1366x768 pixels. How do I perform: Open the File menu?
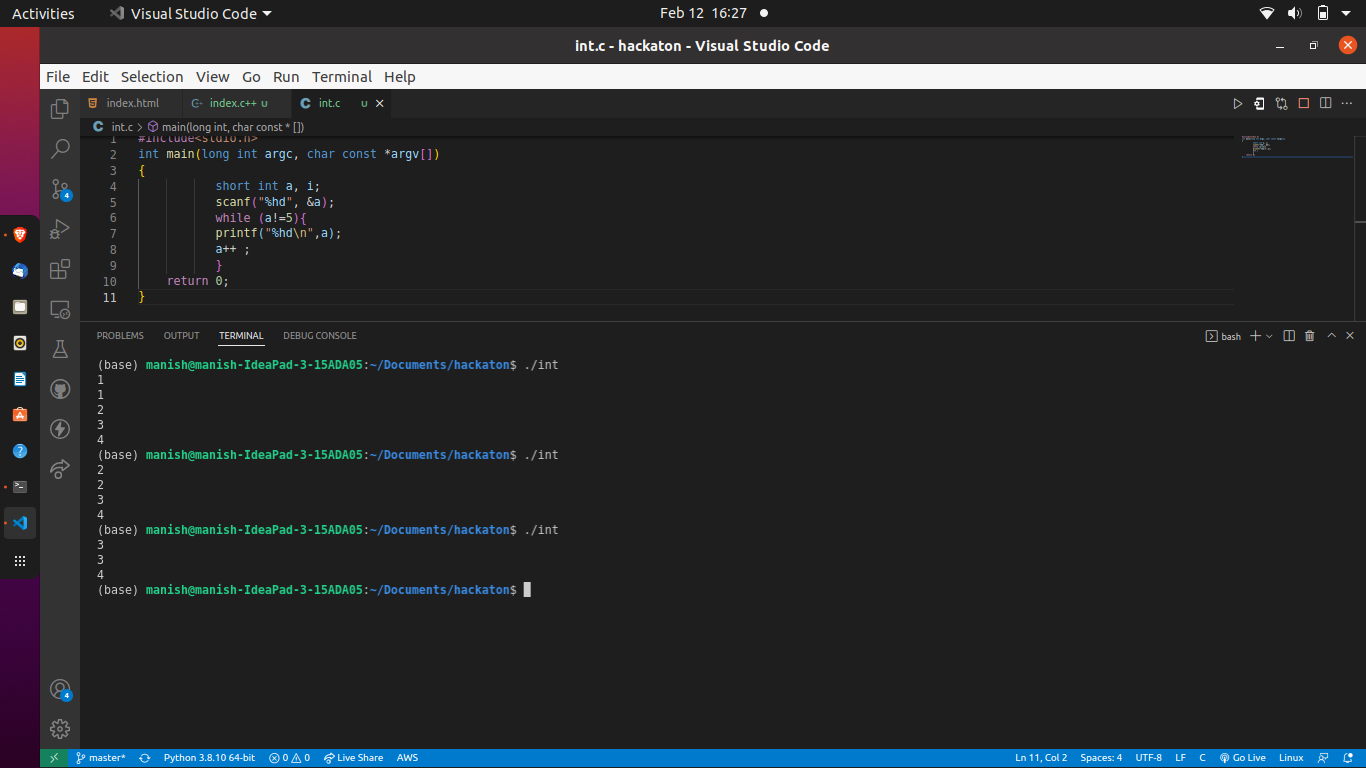pos(58,76)
